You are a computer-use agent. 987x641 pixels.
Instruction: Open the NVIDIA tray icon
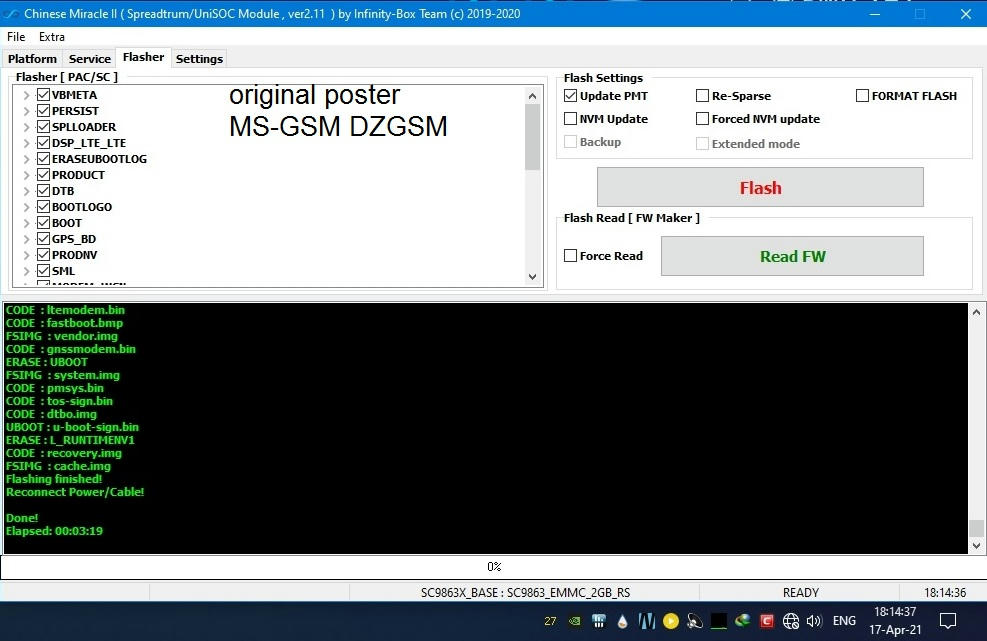click(575, 621)
